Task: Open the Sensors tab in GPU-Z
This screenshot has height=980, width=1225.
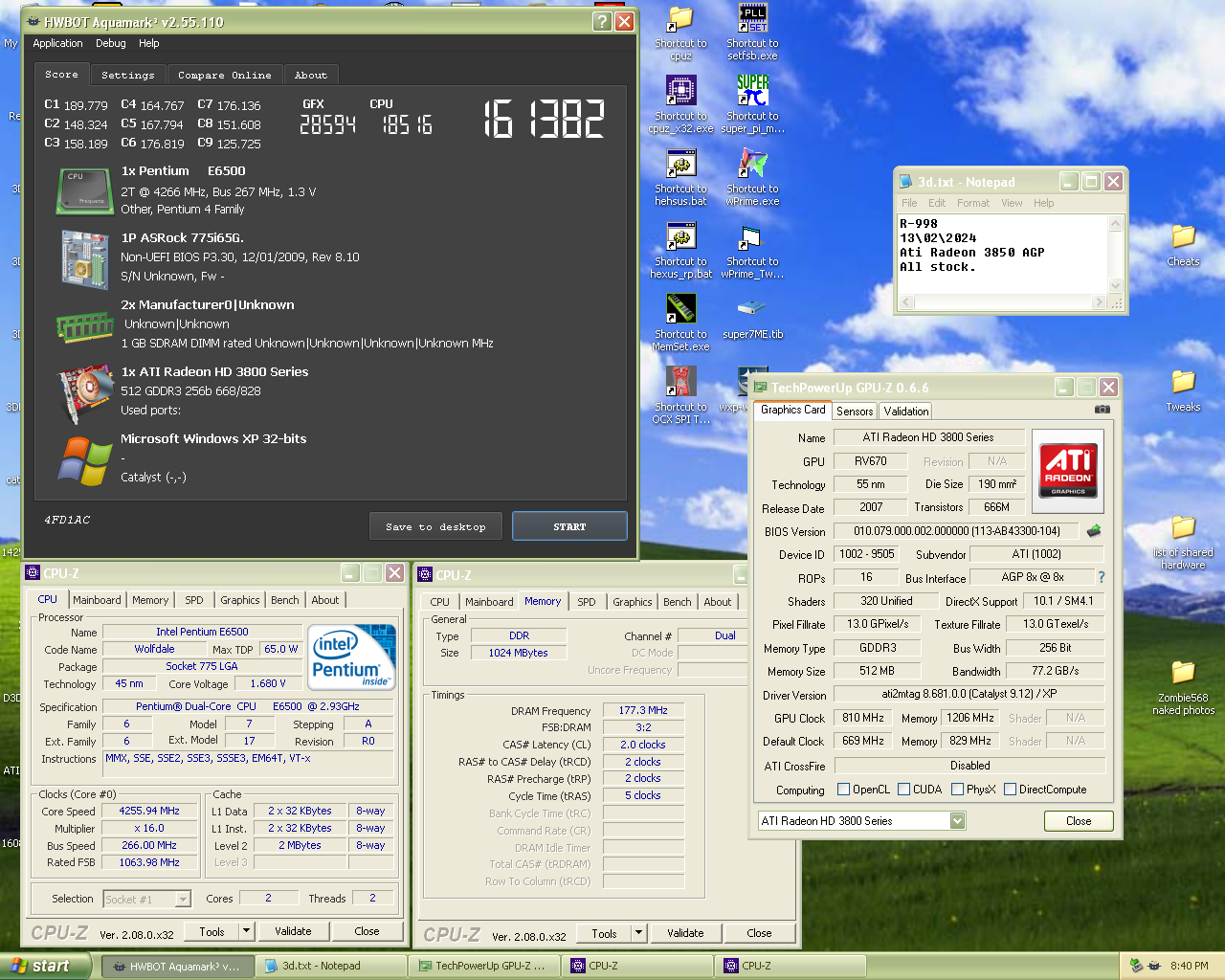Action: [855, 411]
